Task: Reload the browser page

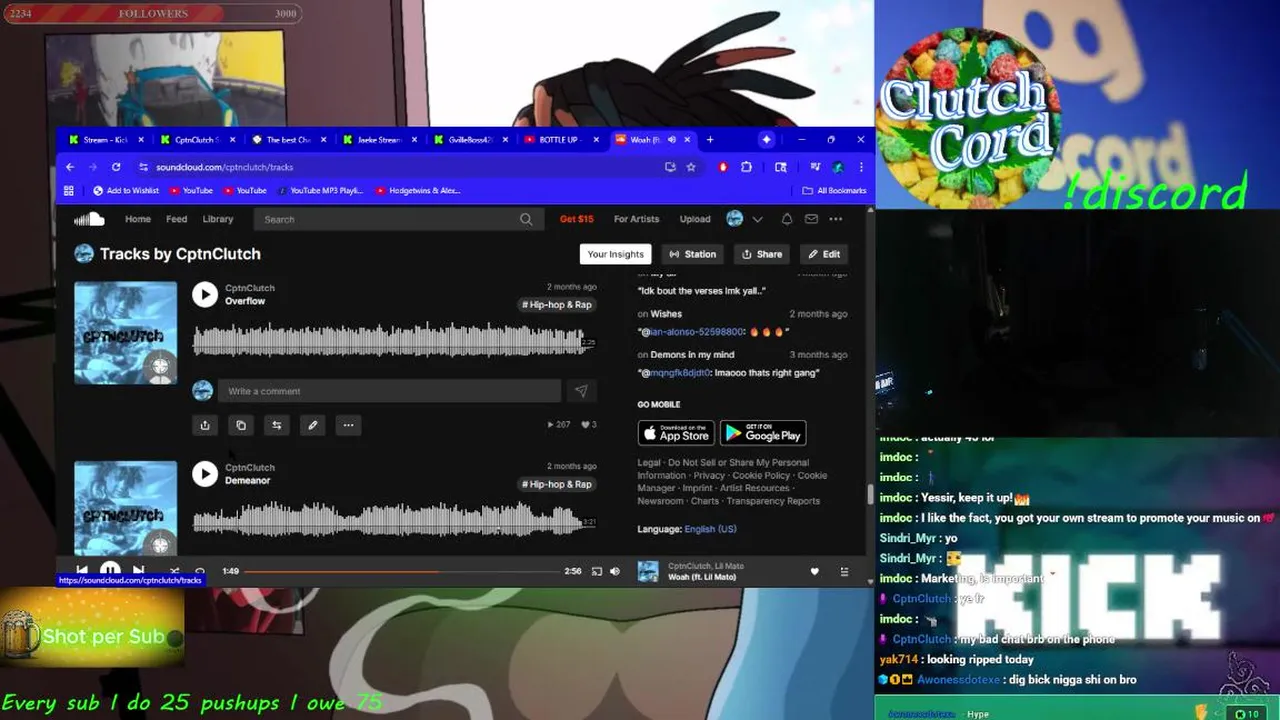Action: pos(116,167)
